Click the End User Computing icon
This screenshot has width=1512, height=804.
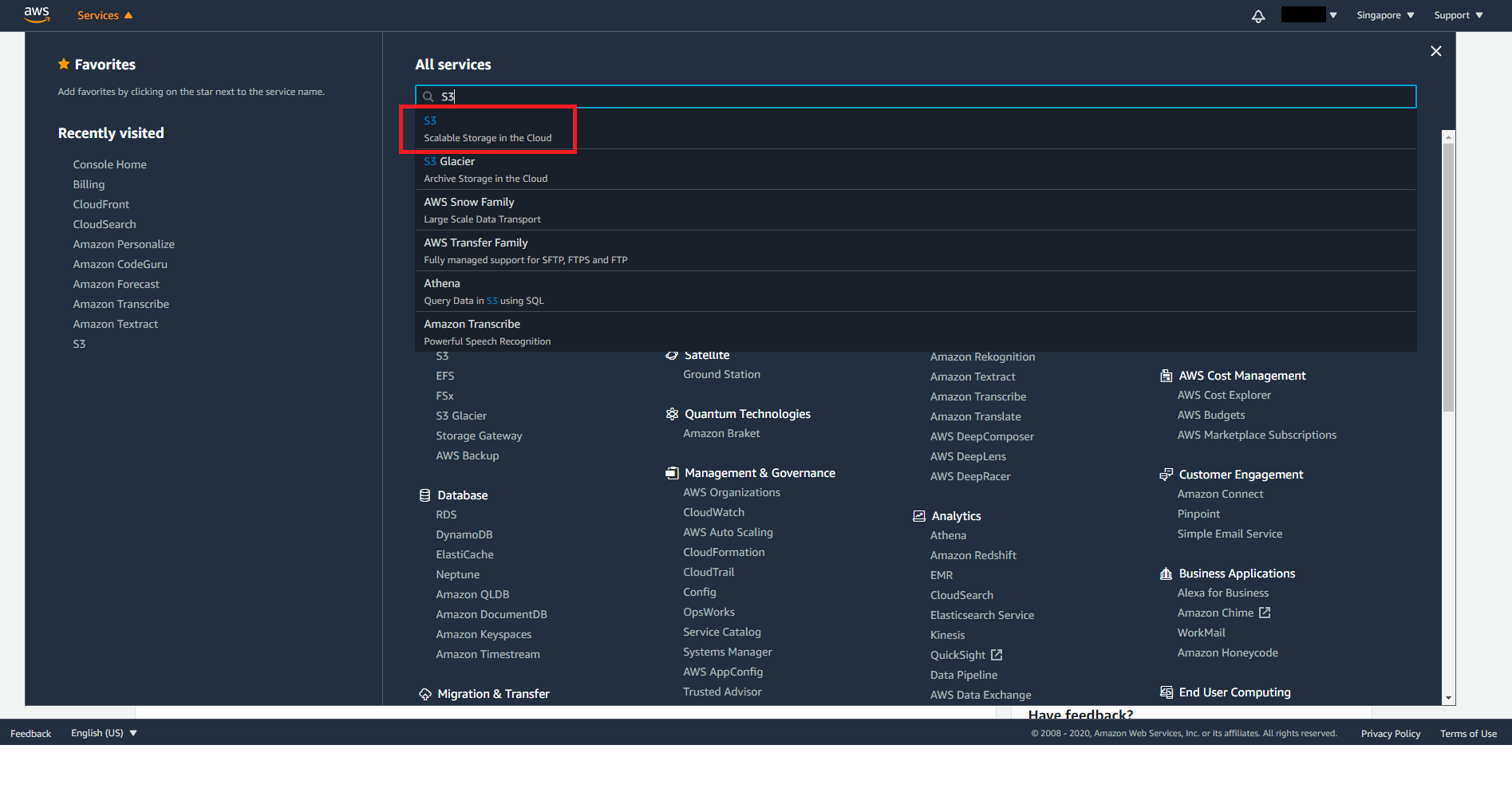tap(1166, 692)
